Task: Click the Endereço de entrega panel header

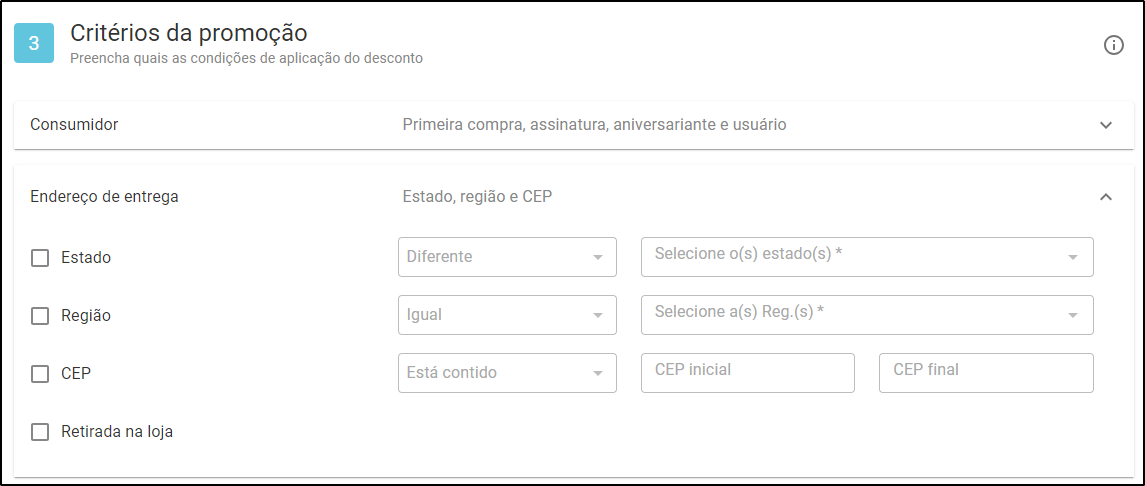Action: [x=574, y=197]
